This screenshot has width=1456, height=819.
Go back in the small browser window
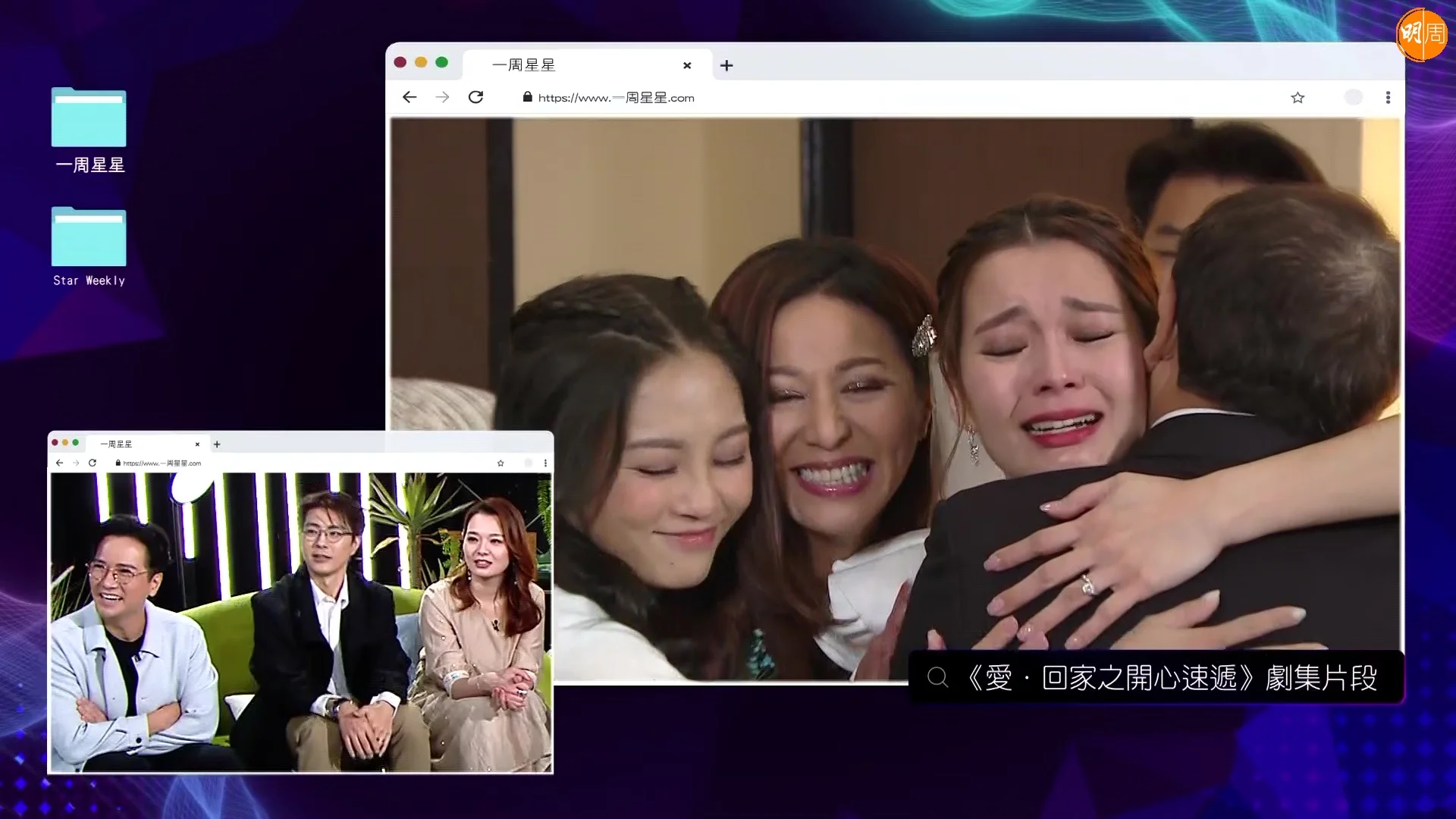click(59, 463)
